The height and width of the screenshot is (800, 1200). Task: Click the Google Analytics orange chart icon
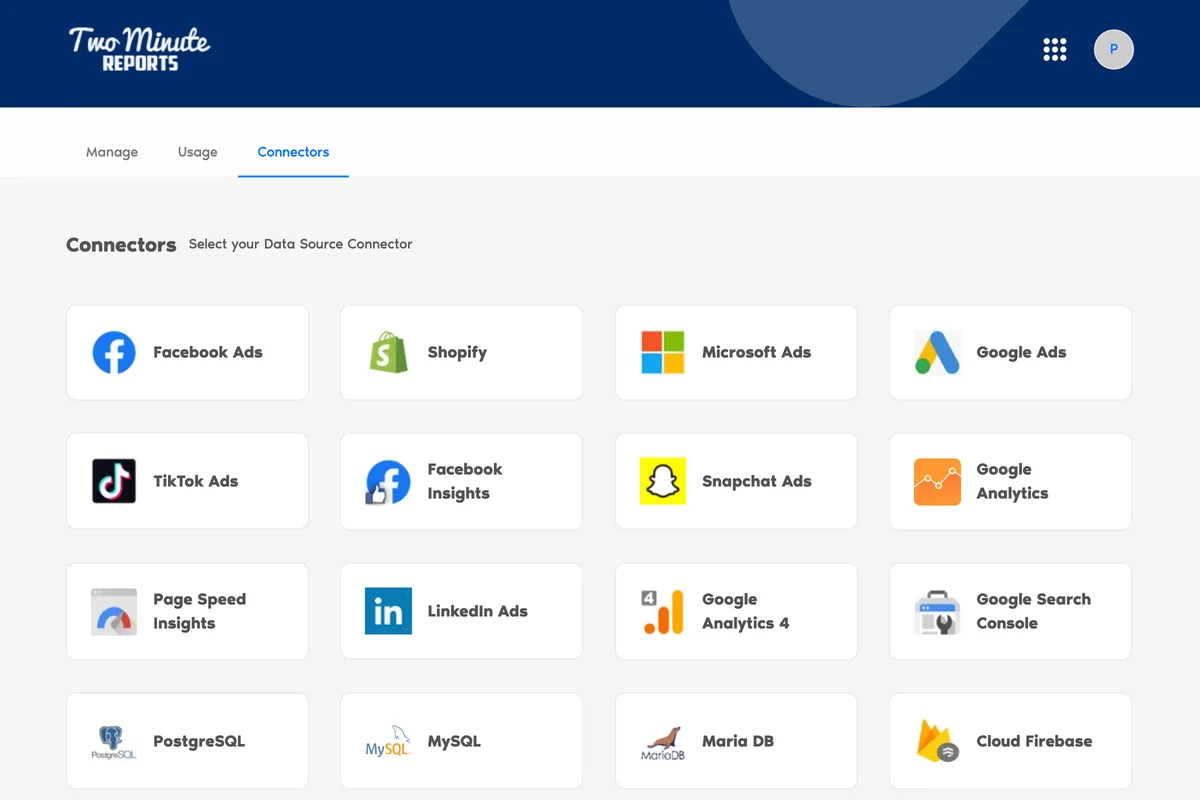click(937, 481)
